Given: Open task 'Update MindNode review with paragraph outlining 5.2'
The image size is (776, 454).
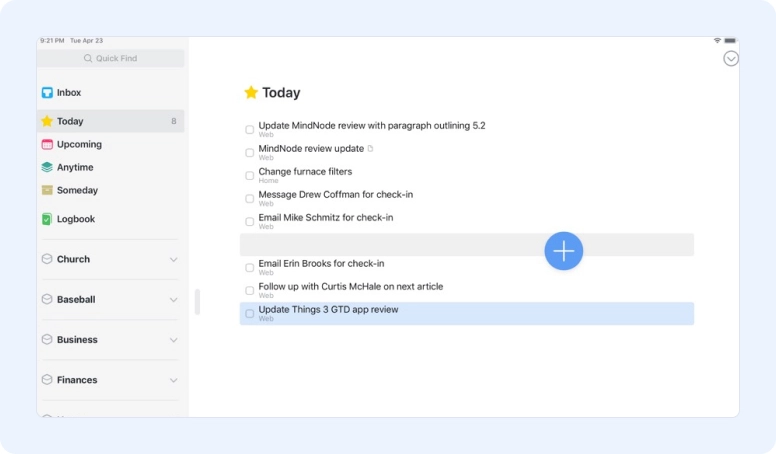Looking at the screenshot, I should click(372, 126).
